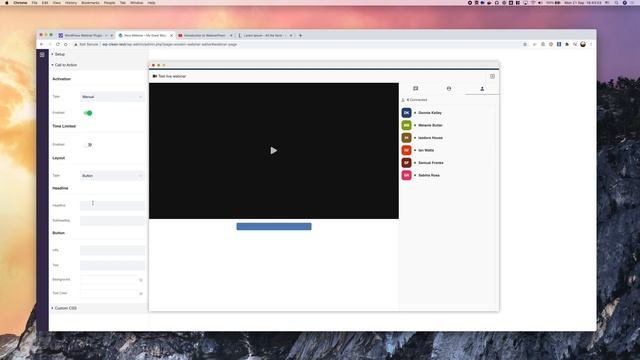Open the History menu in menu bar
640x360 pixels.
71,3
